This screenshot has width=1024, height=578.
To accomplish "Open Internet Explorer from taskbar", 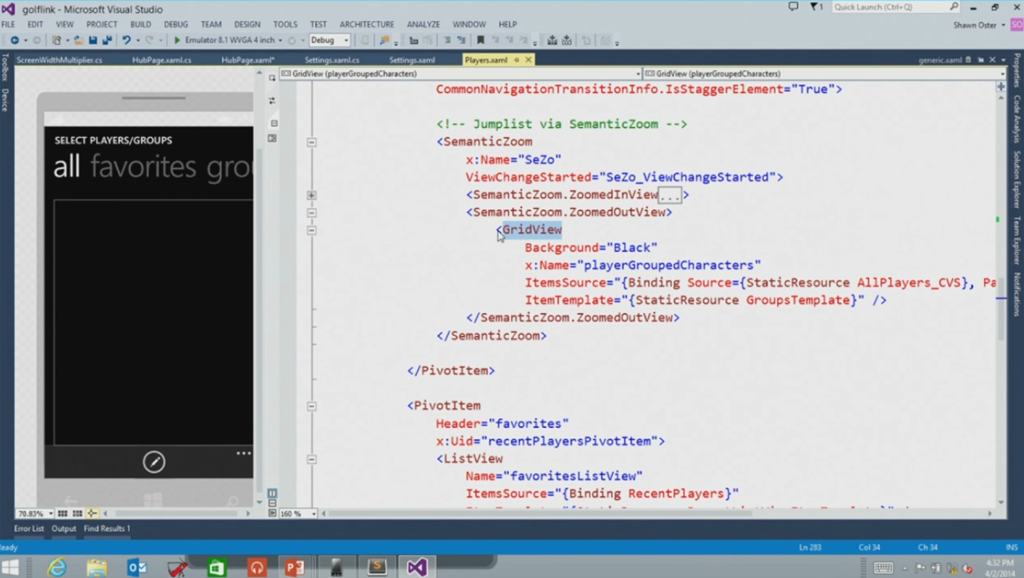I will click(x=57, y=567).
